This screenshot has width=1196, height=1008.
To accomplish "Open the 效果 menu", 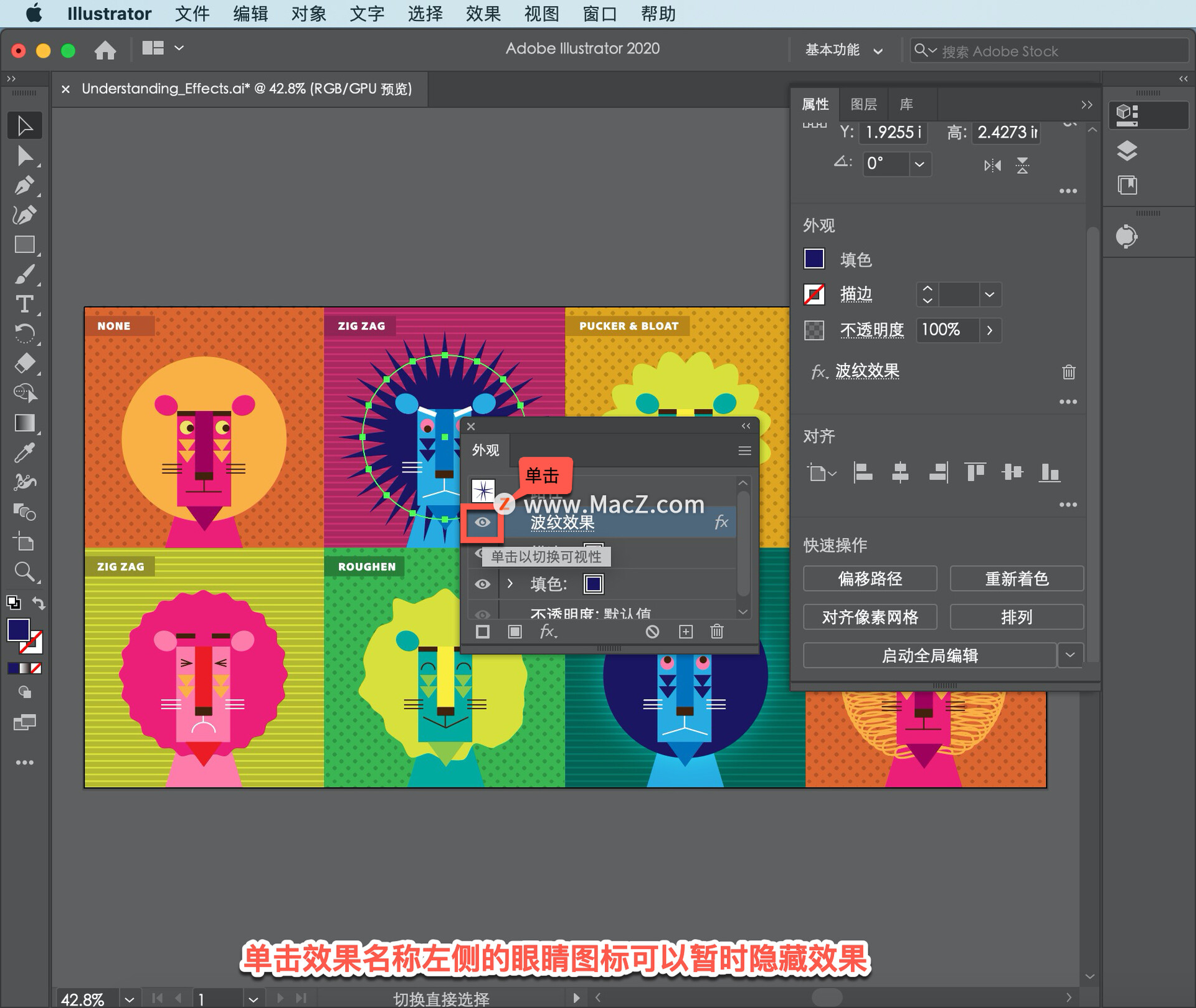I will click(x=483, y=14).
